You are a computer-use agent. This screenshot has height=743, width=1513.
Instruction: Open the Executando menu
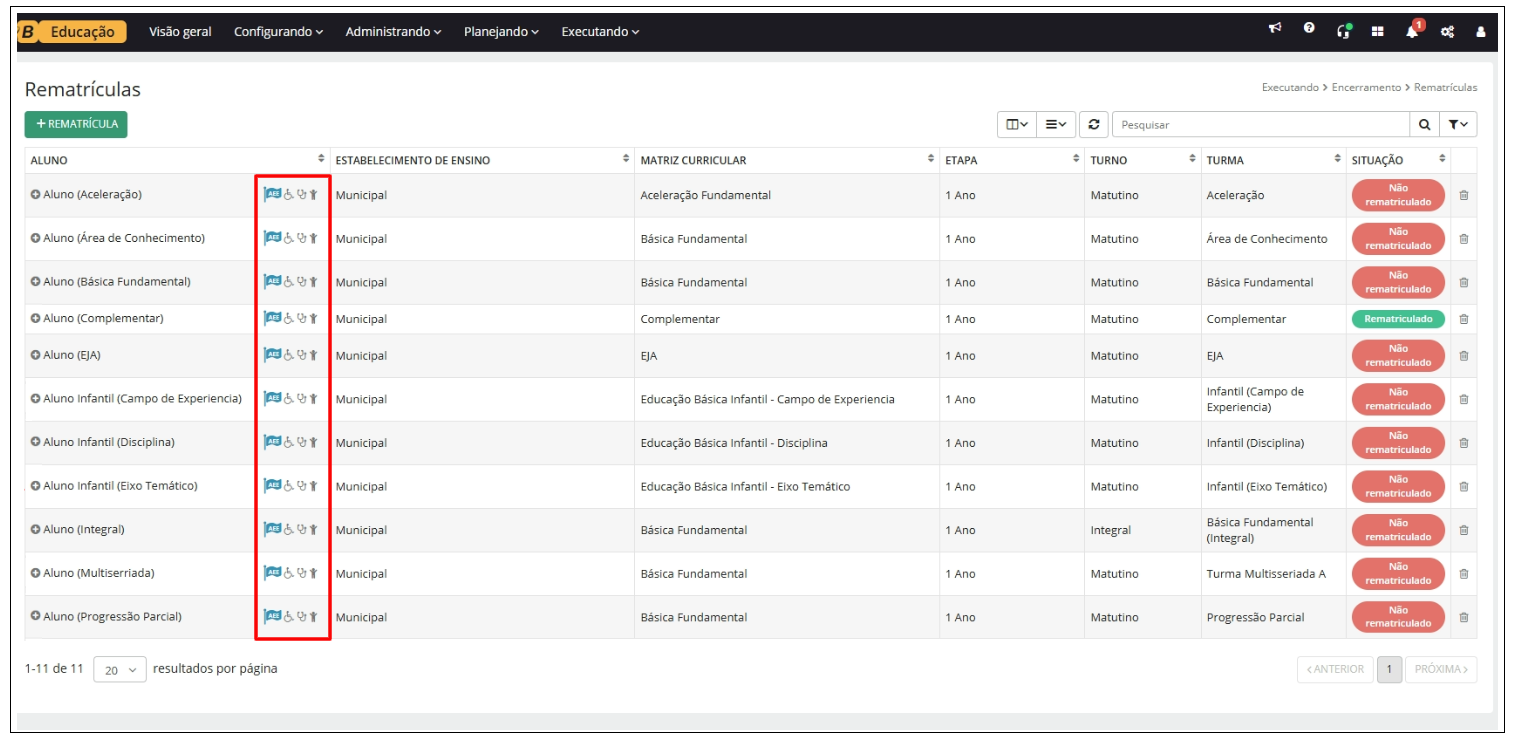[x=600, y=32]
